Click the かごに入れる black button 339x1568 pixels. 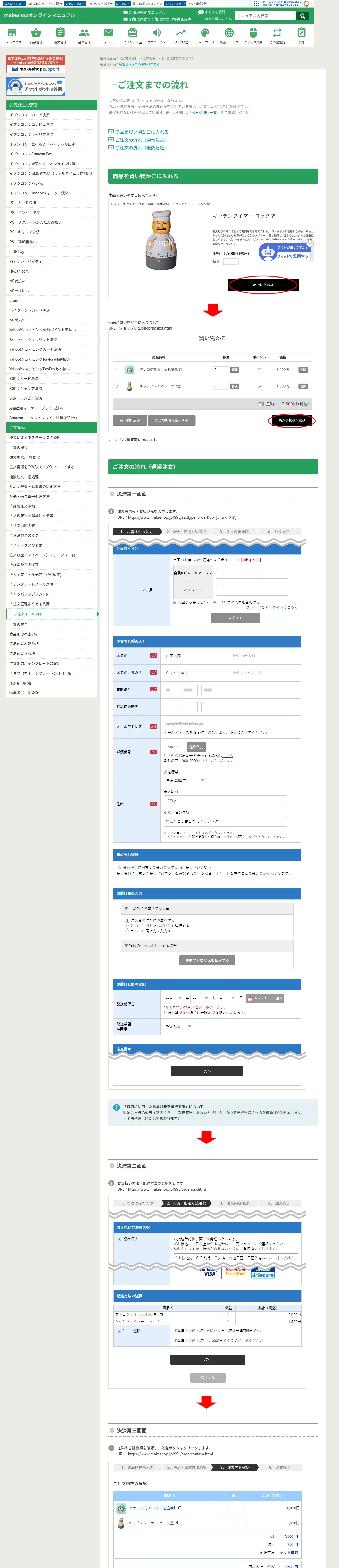(263, 285)
